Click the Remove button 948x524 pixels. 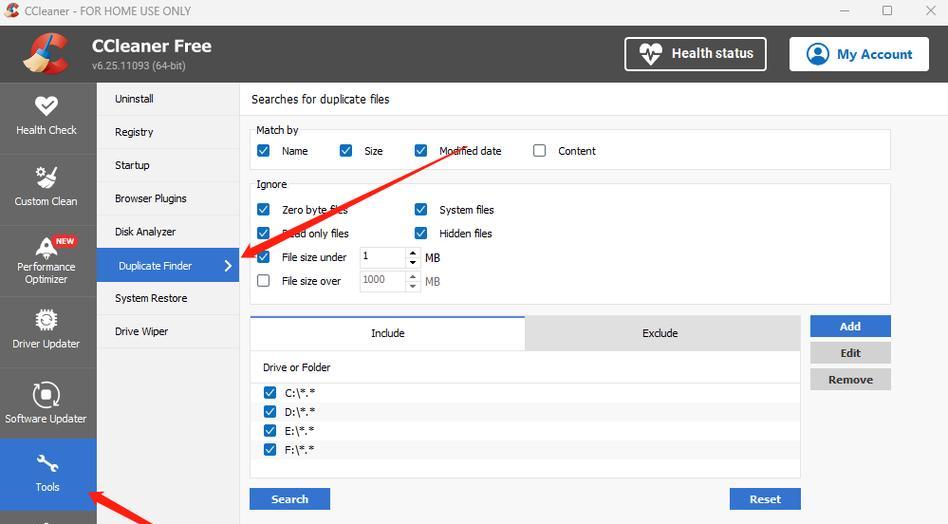(x=850, y=380)
